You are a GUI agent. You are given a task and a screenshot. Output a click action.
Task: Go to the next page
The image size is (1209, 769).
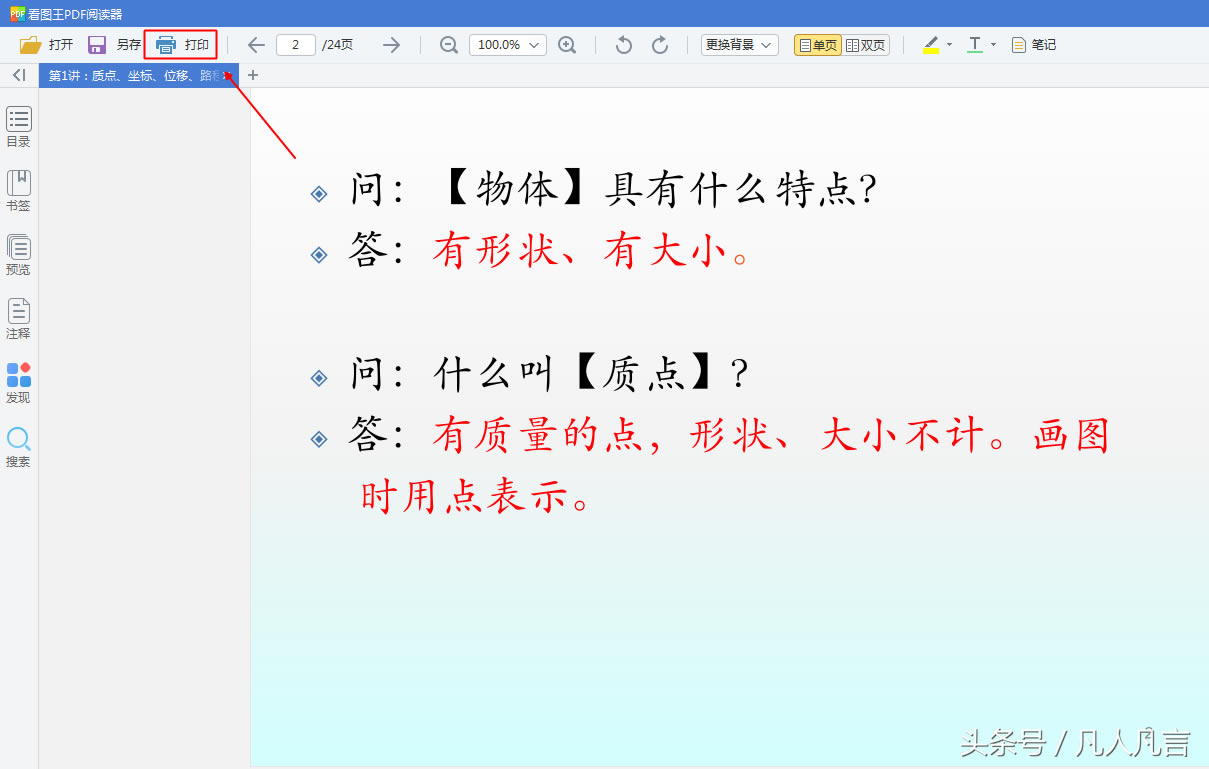tap(391, 44)
